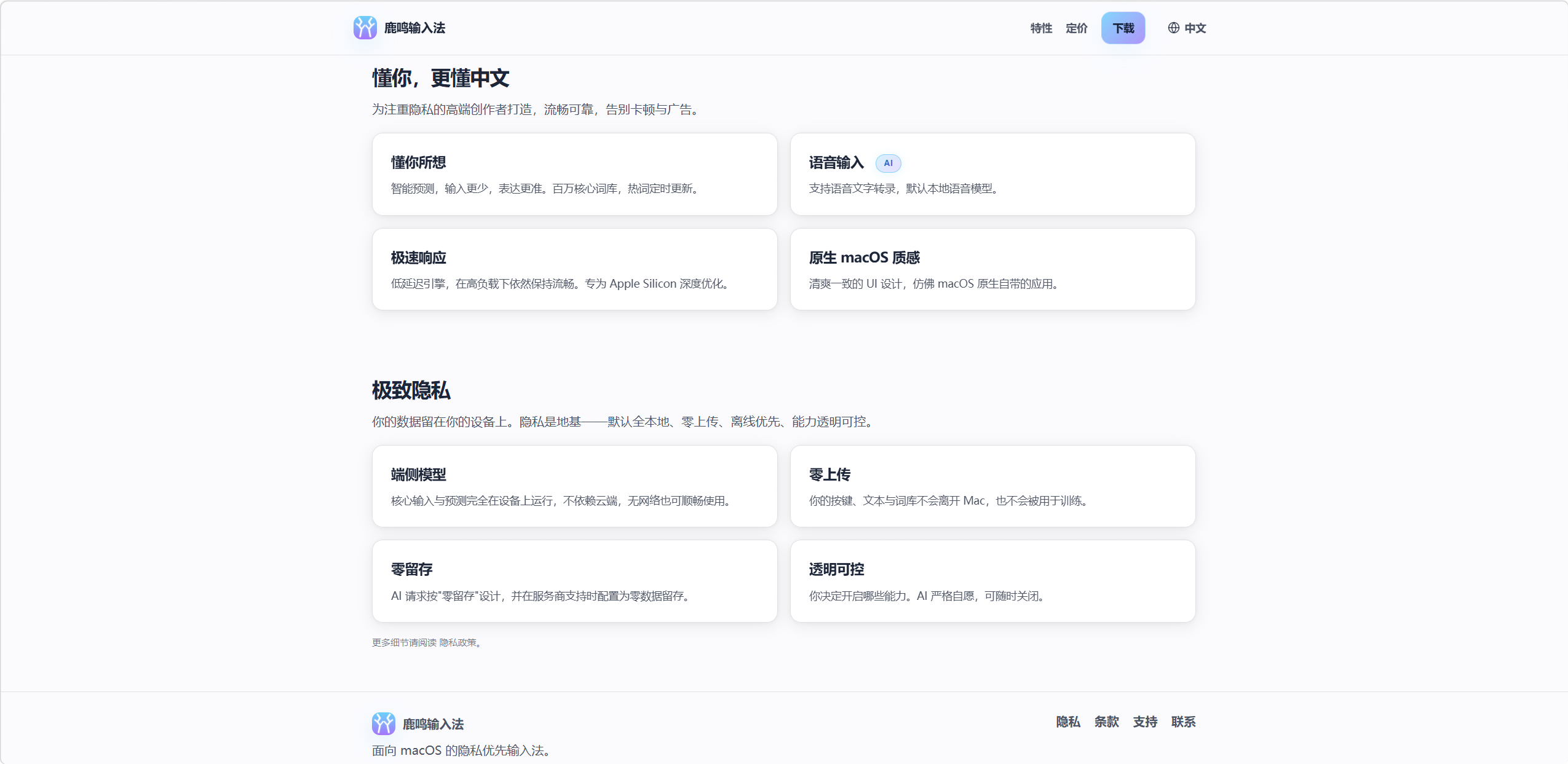Click the 你的数据留在你的设备上 subtitle
1568x764 pixels.
point(624,422)
